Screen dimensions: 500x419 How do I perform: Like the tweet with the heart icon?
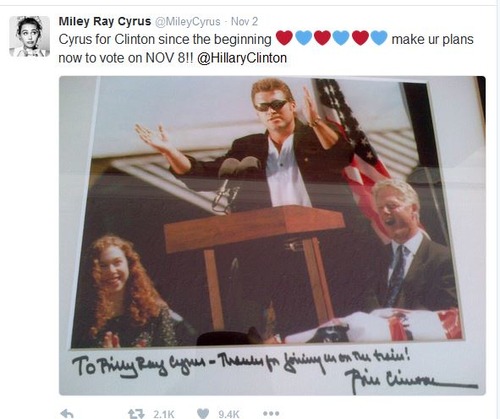tap(203, 414)
